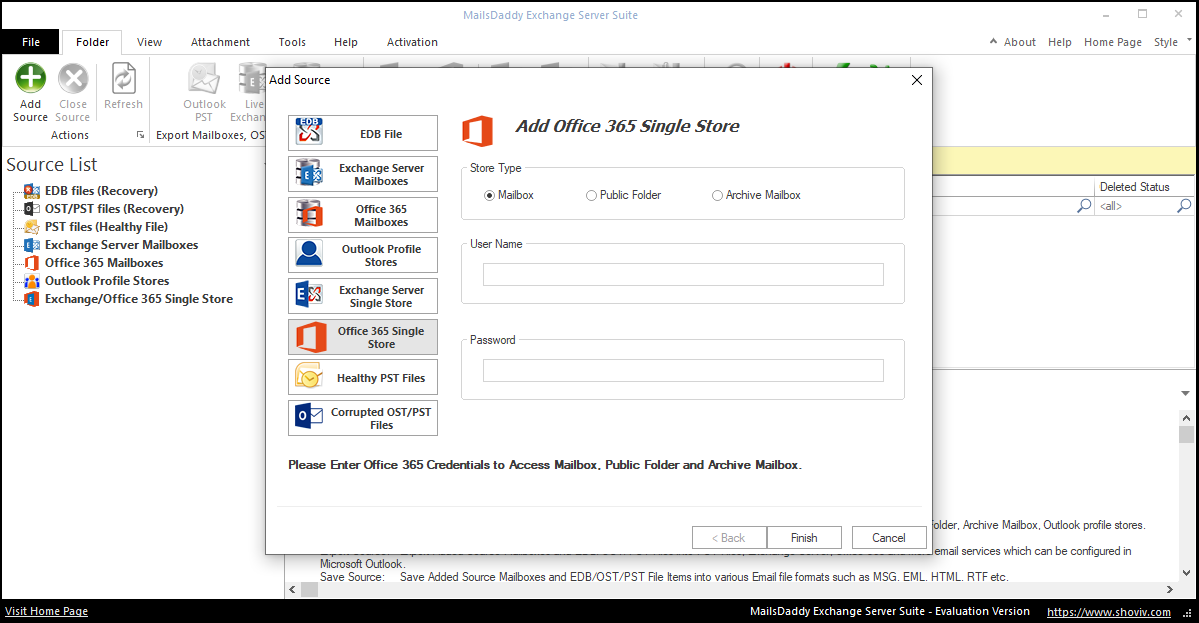Click the horizontal scrollbar right arrow
The width and height of the screenshot is (1199, 623).
(1169, 589)
